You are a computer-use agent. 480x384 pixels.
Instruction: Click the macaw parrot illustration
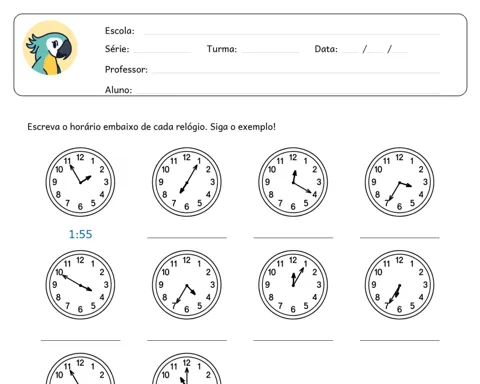coord(50,48)
